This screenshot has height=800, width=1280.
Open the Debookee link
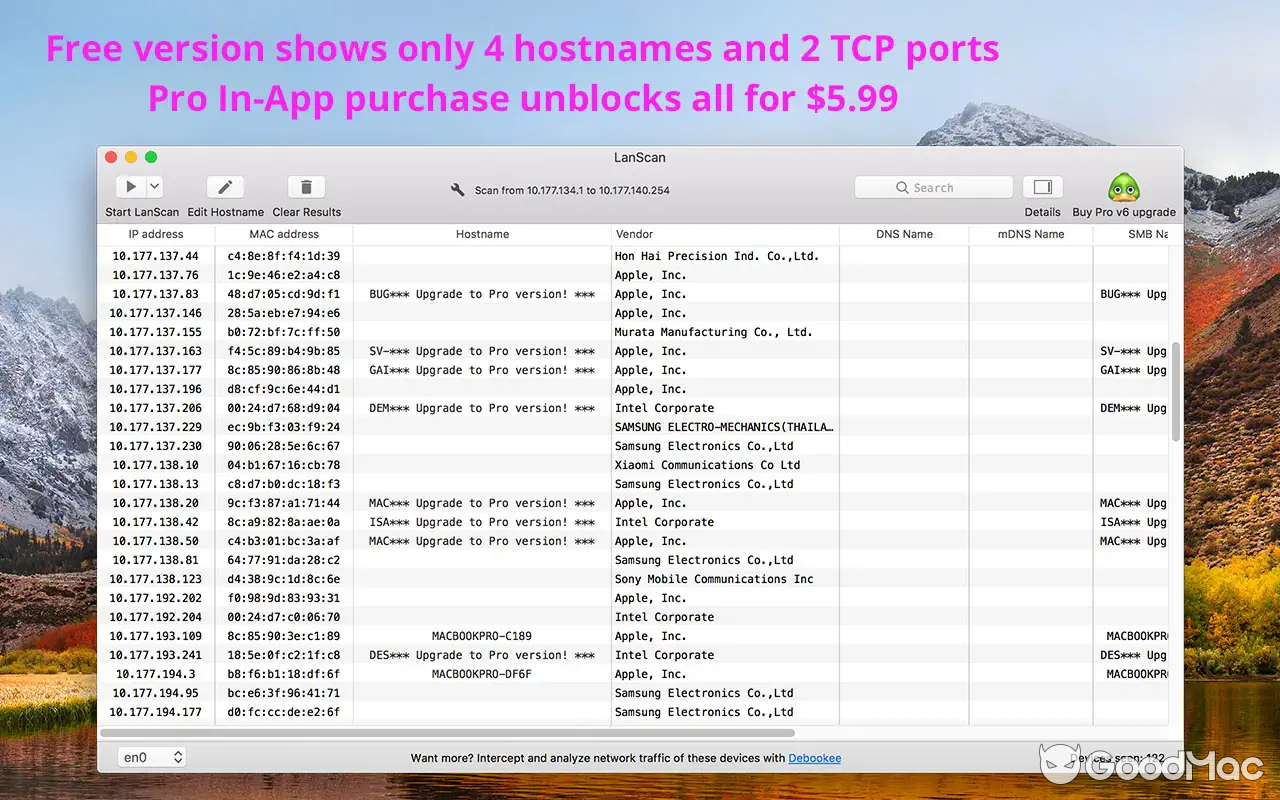pos(814,758)
